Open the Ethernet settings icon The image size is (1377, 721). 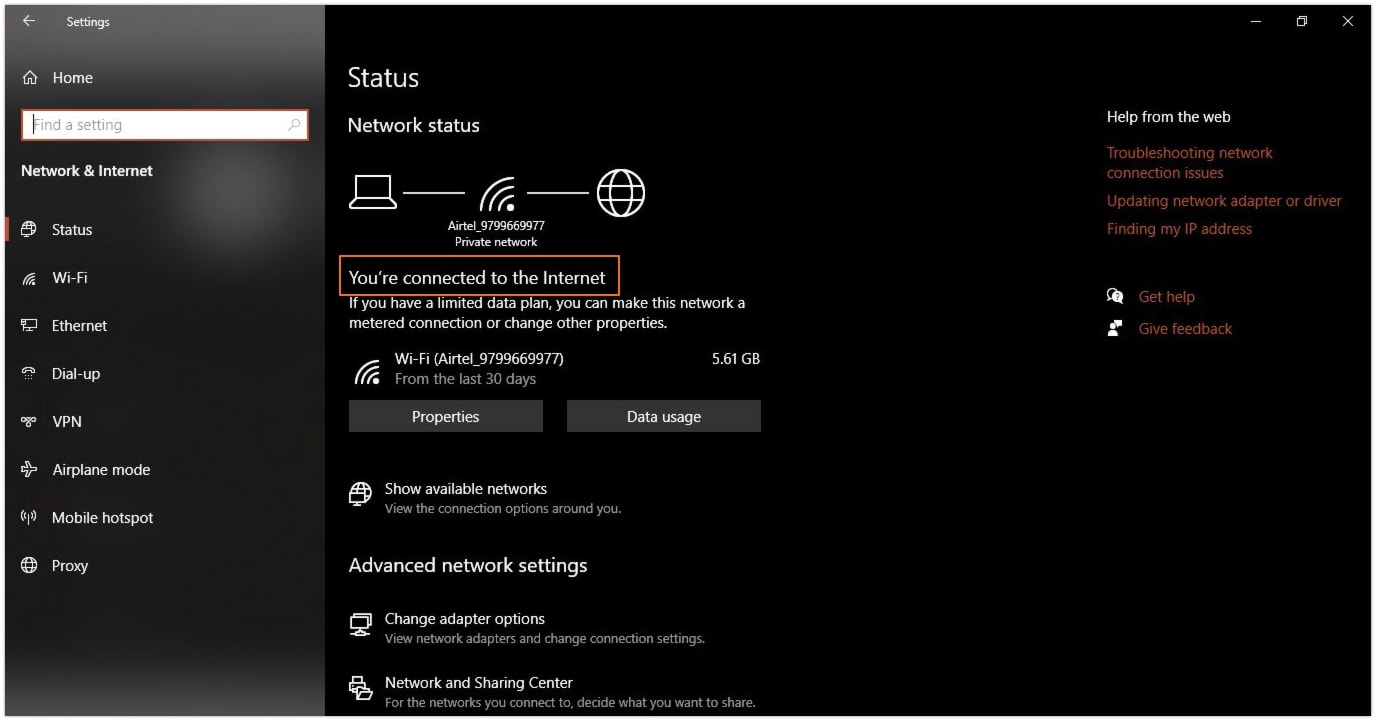coord(29,325)
